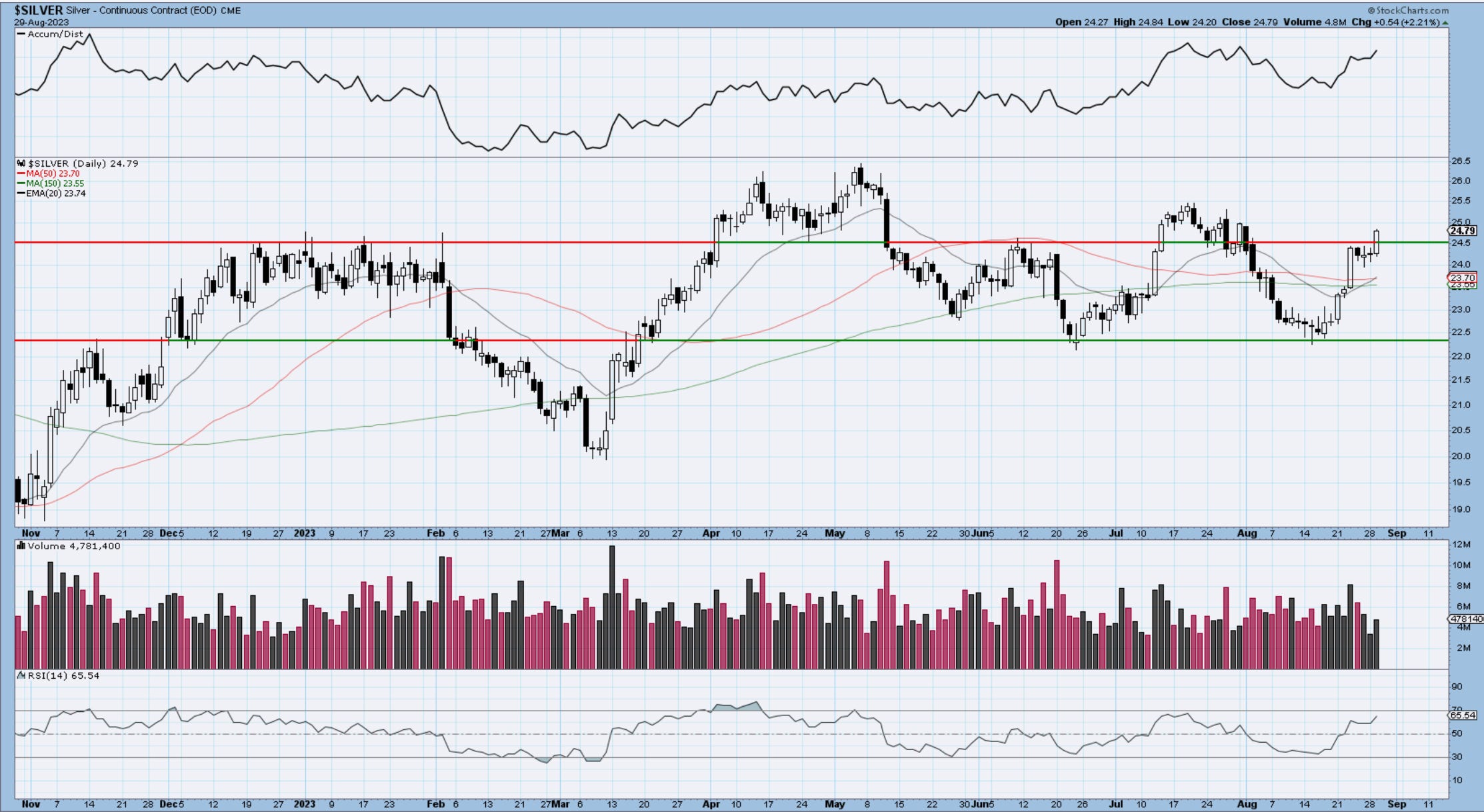
Task: Click the green up-arrow next to Chg
Action: pyautogui.click(x=1445, y=23)
